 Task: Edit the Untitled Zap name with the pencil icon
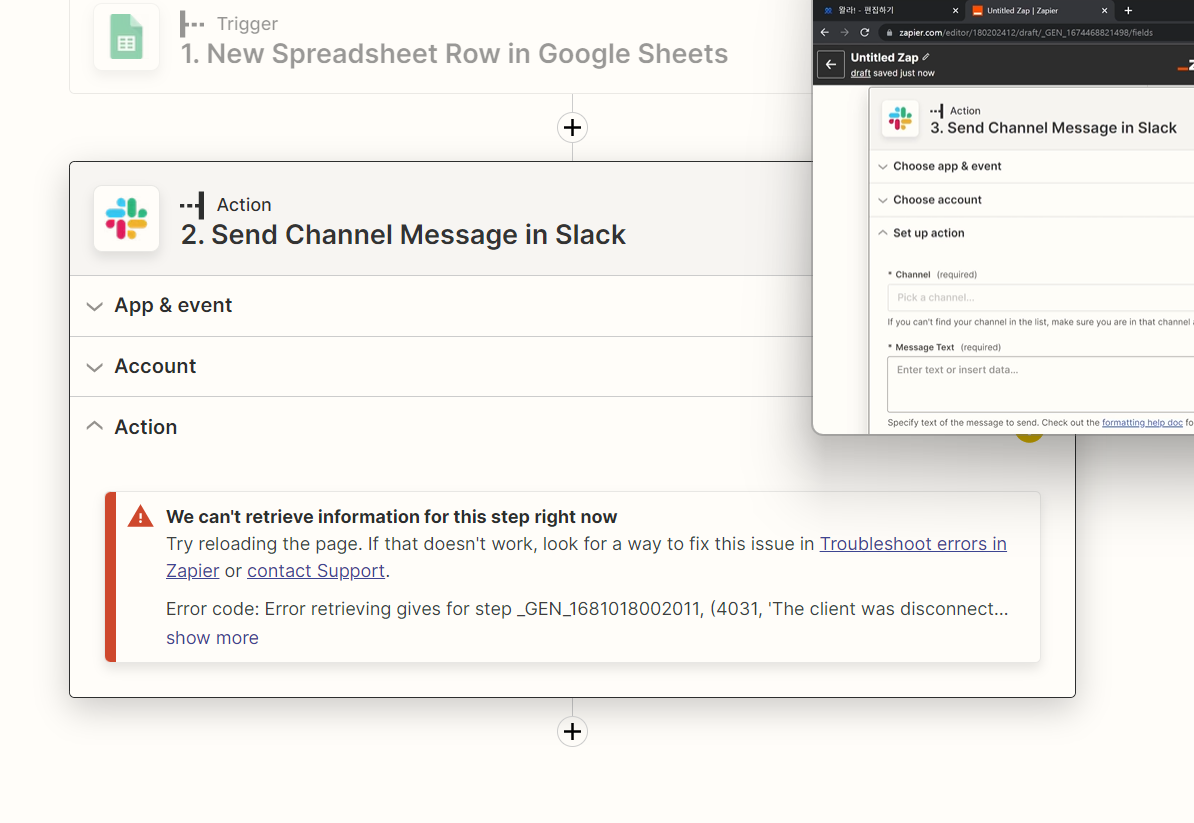click(x=926, y=57)
